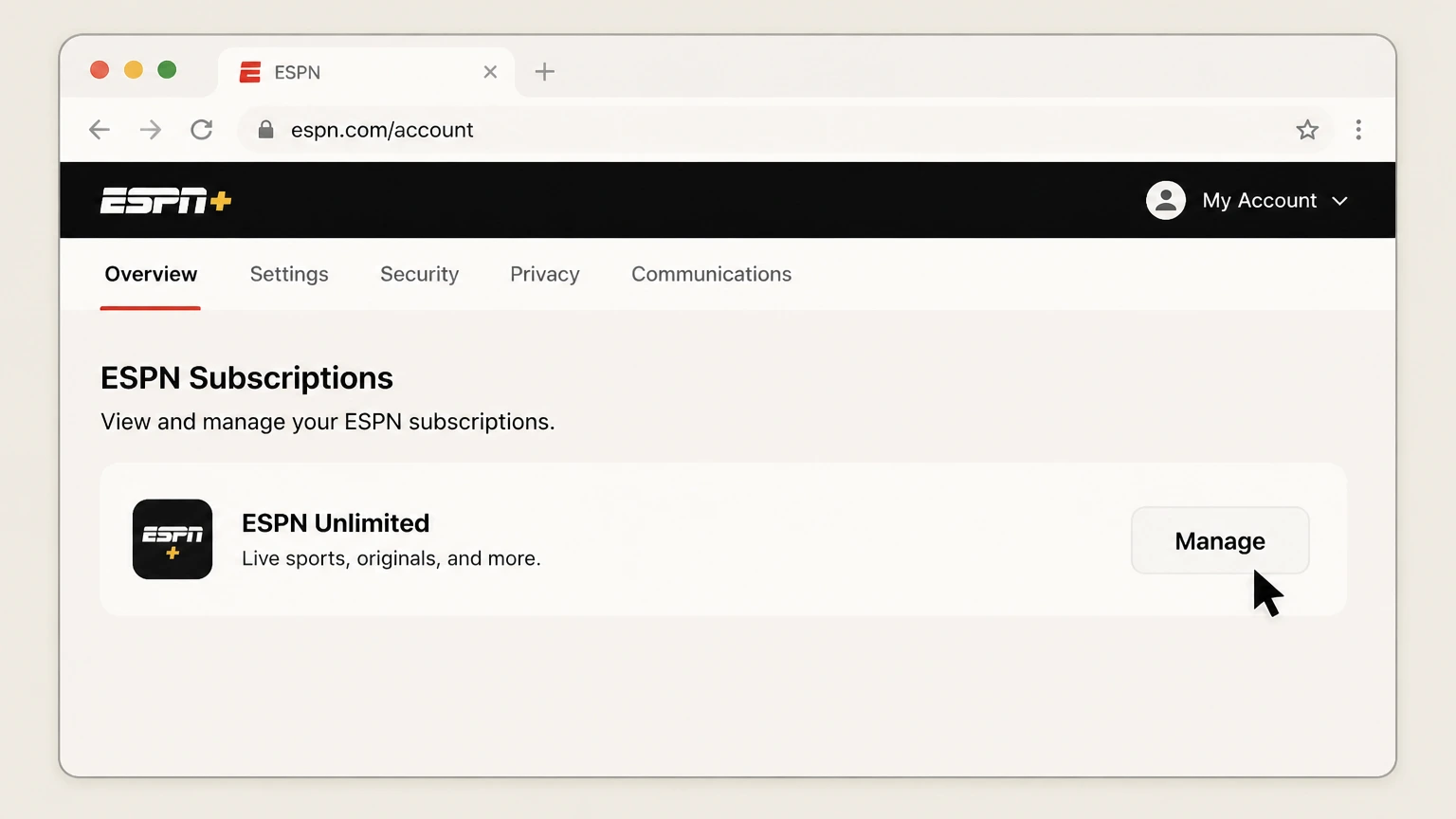Click the 'Live sports, originals, and more.' text
The width and height of the screenshot is (1456, 819).
coord(391,558)
